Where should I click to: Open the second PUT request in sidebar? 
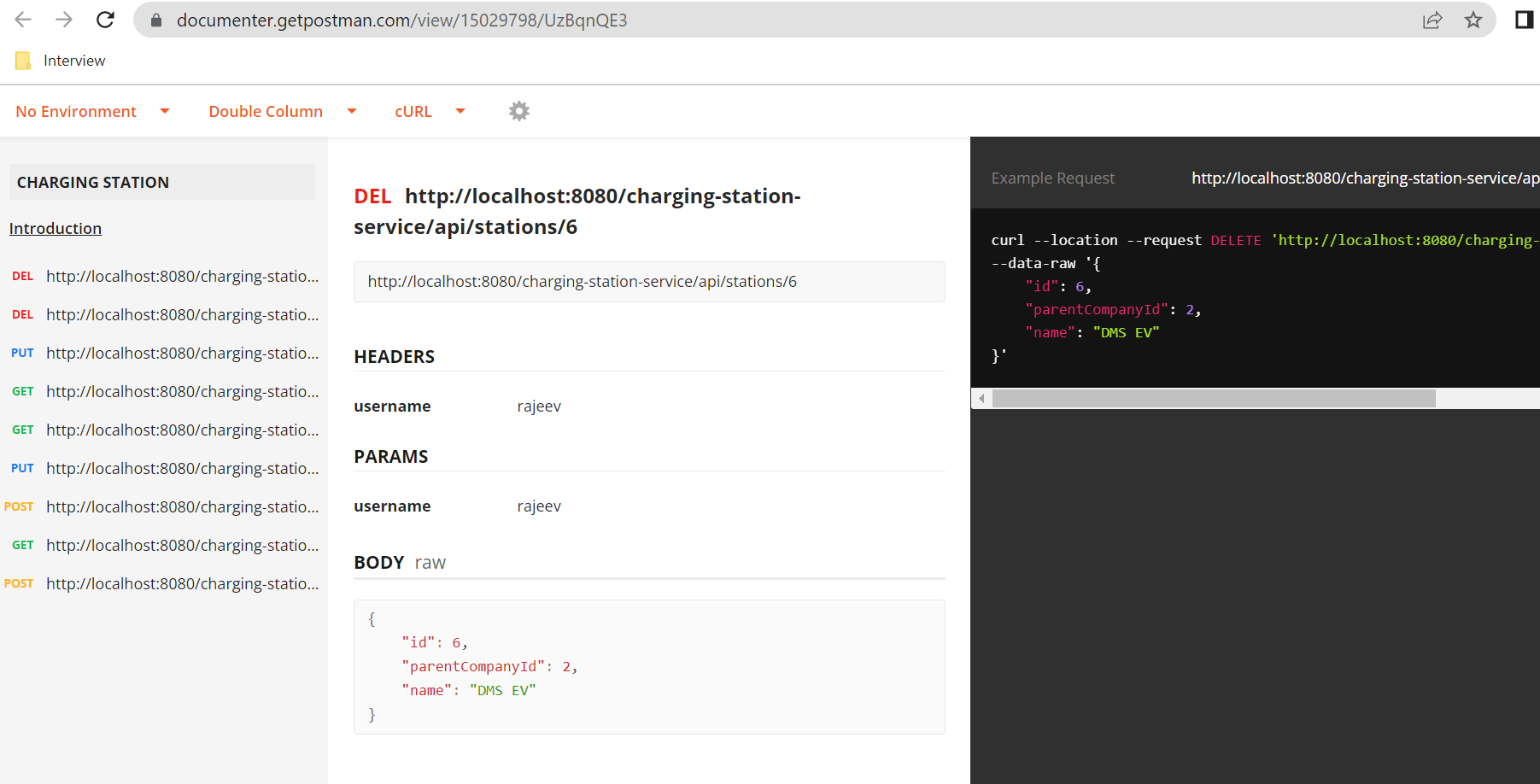[x=164, y=468]
